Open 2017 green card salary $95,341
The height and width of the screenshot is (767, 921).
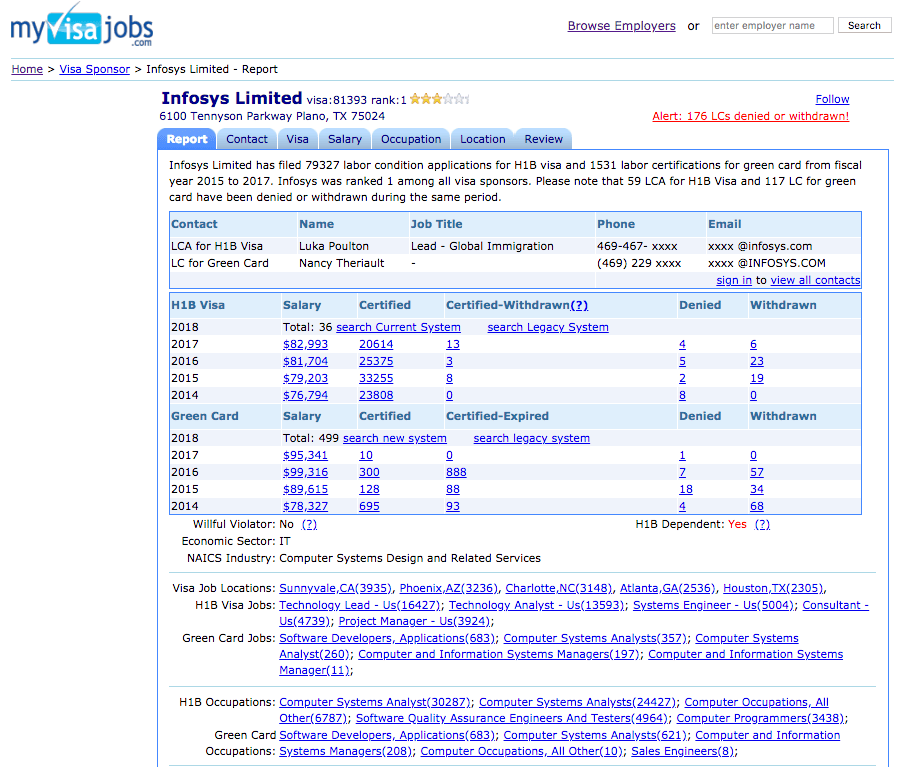305,455
